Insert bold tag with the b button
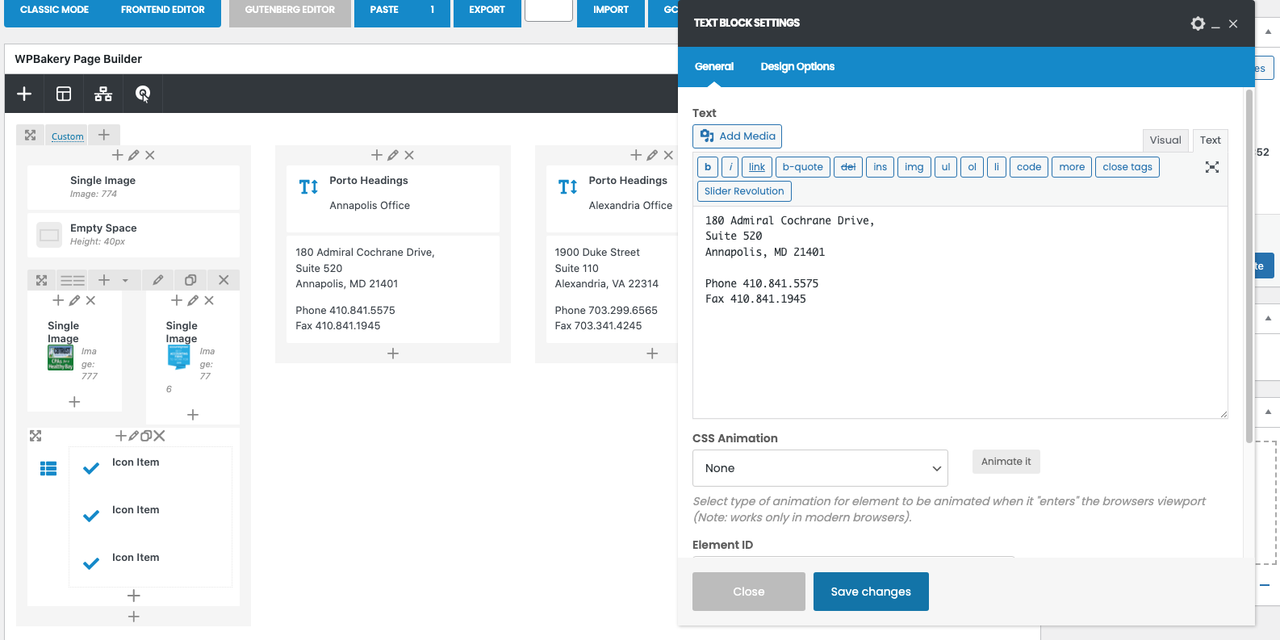 [x=708, y=167]
